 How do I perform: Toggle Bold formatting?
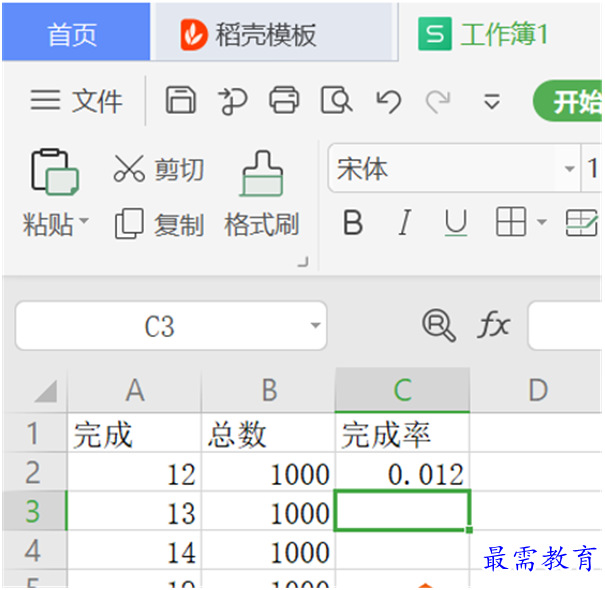353,222
